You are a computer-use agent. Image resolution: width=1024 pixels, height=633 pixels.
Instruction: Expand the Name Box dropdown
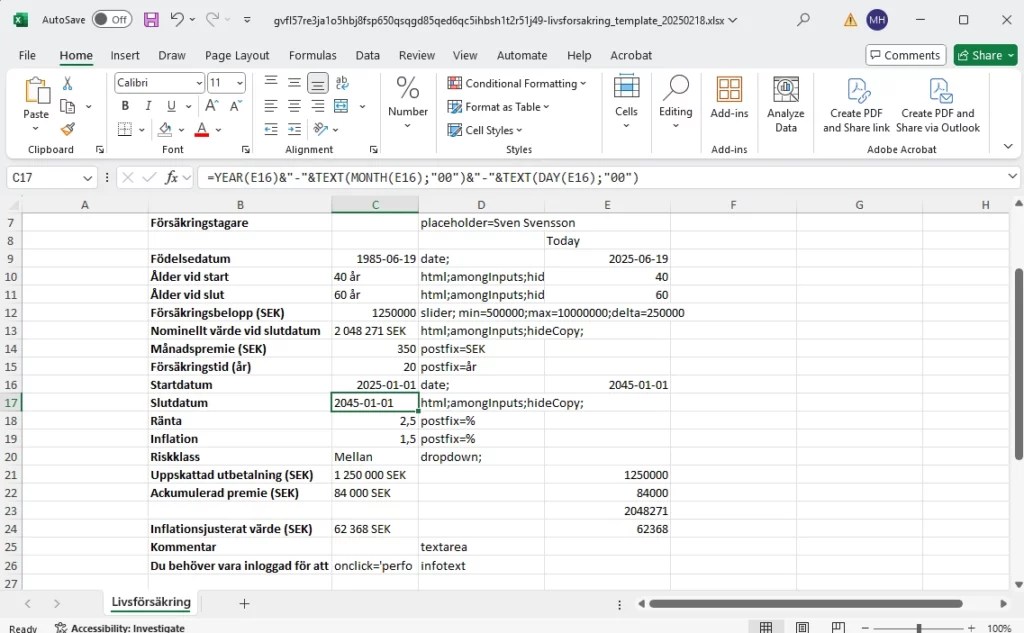[88, 178]
